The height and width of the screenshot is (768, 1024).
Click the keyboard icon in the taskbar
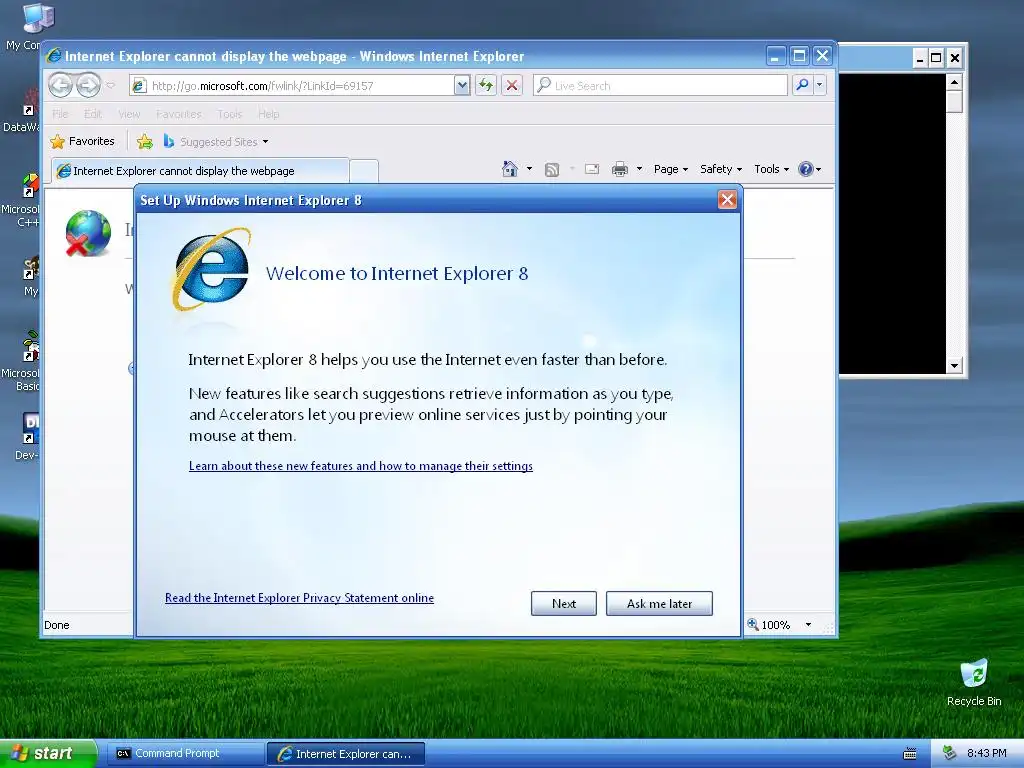coord(910,754)
